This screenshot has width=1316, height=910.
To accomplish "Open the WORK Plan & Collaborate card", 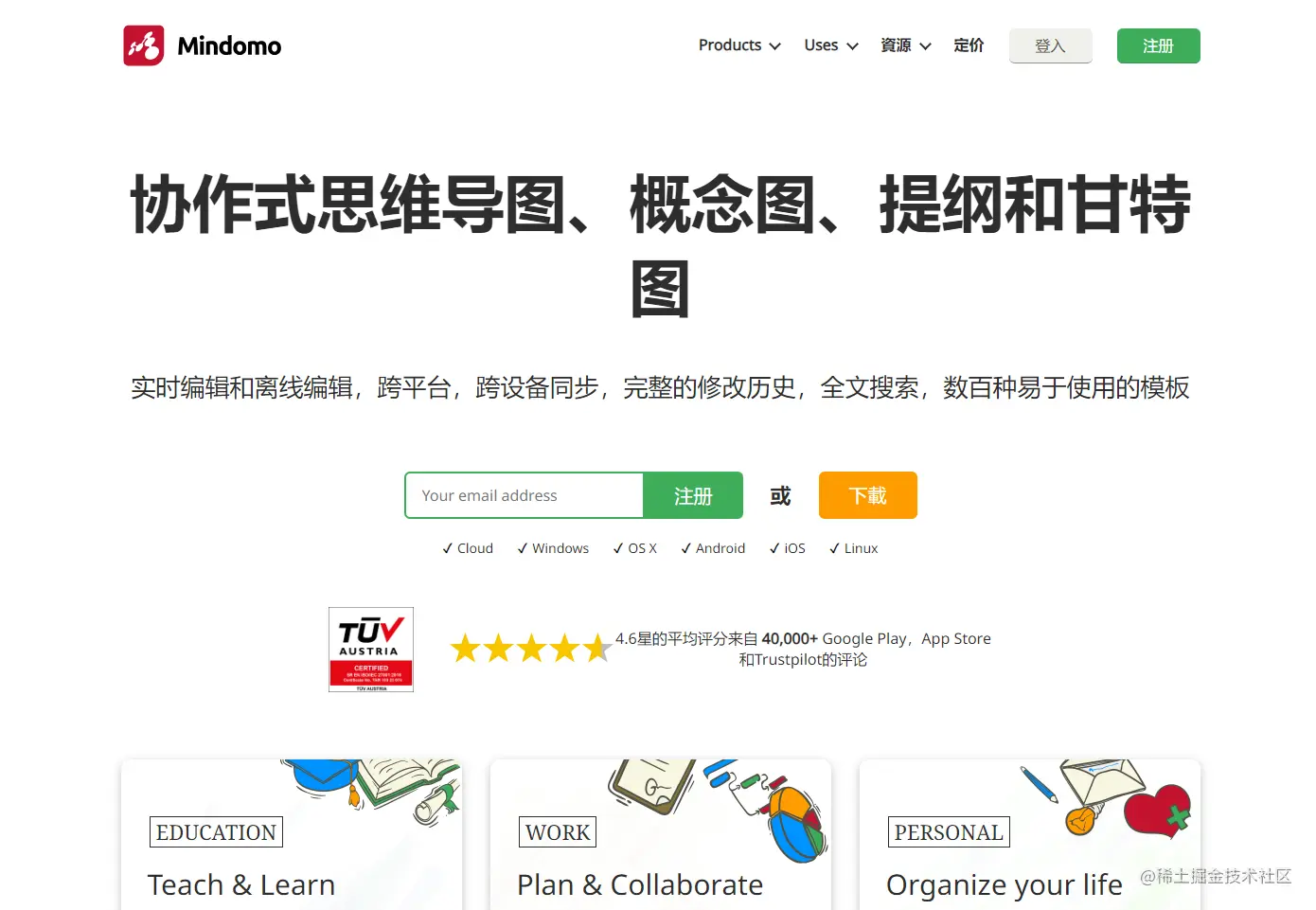I will click(x=661, y=834).
